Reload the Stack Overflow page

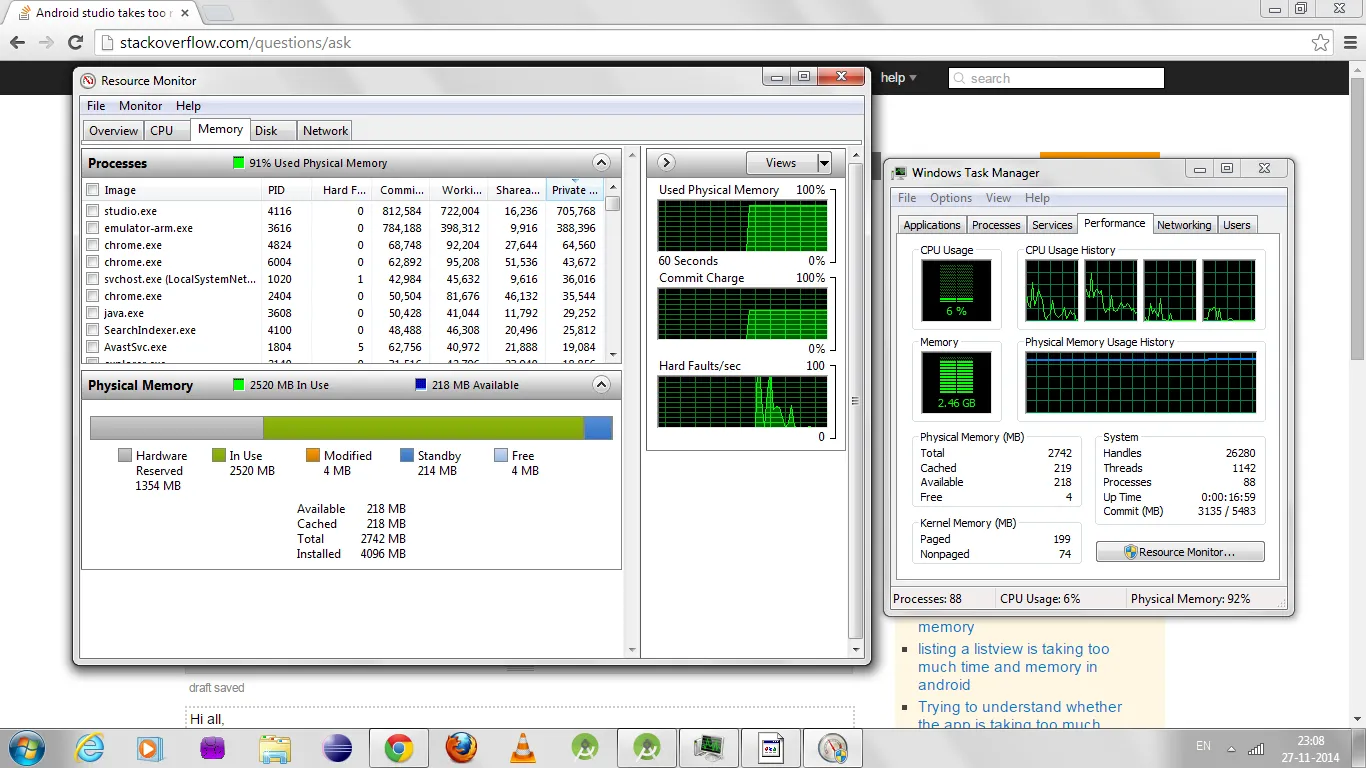point(75,42)
